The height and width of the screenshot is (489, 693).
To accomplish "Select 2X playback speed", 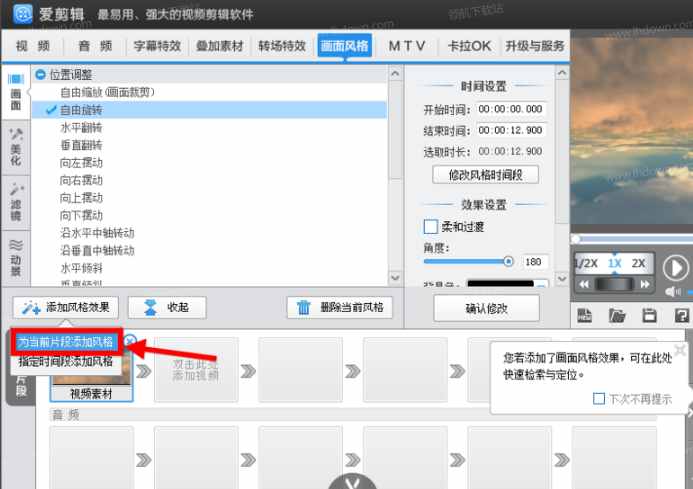I will point(638,263).
